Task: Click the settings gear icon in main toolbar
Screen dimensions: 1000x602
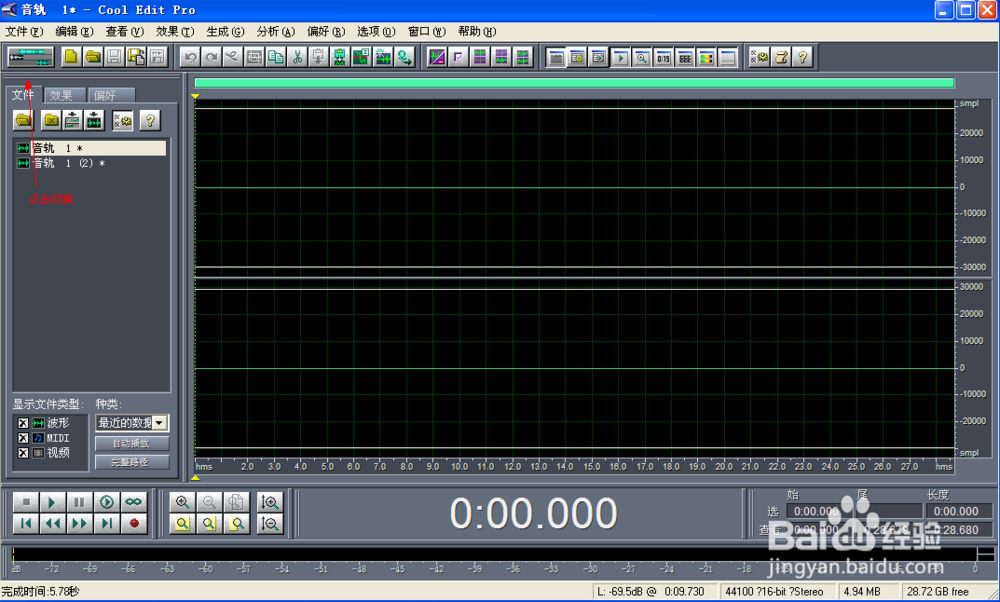Action: coord(759,57)
